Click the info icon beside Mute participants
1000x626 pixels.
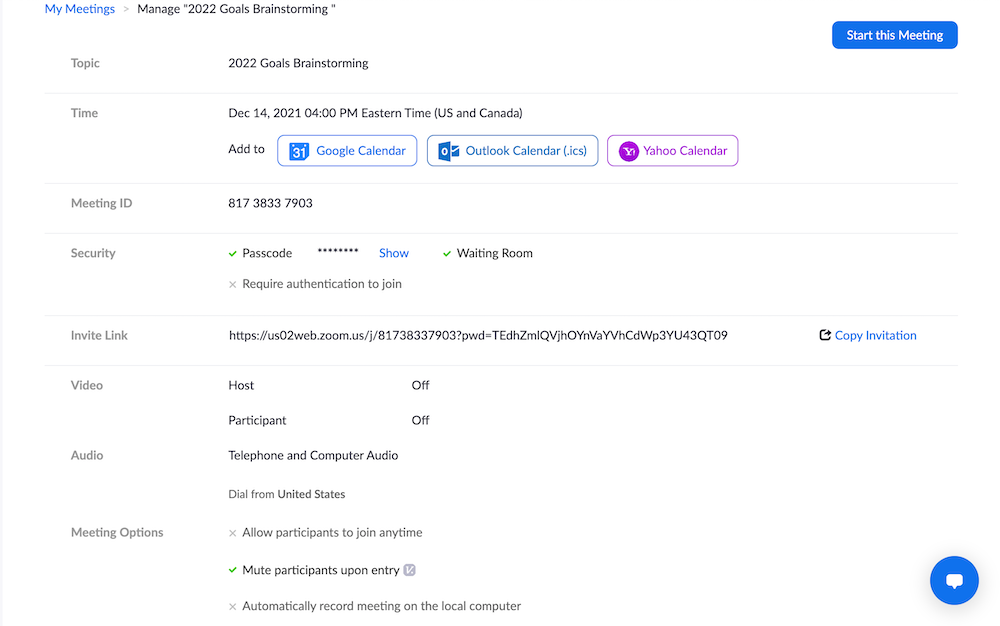pos(409,570)
